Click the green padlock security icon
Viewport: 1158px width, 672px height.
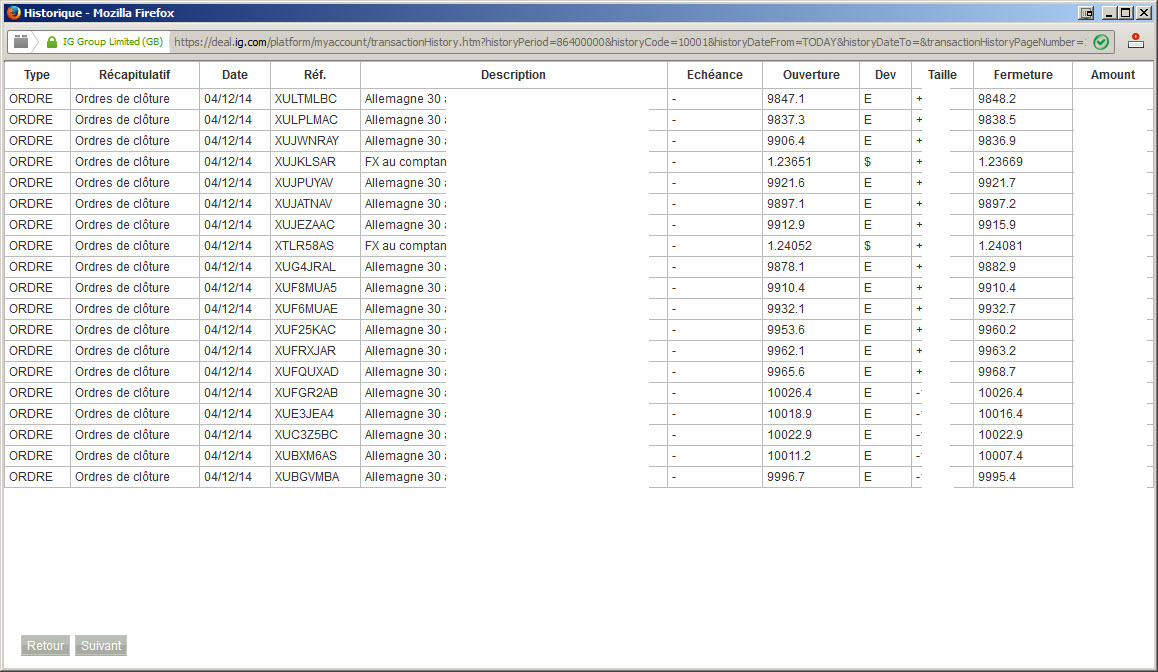coord(52,42)
